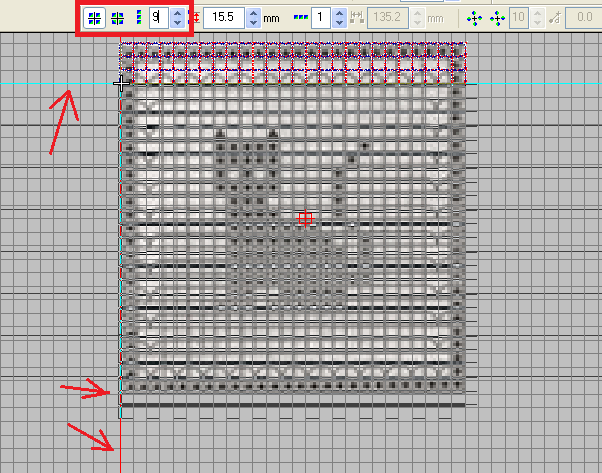Click the greyed field showing 10
The height and width of the screenshot is (473, 602).
(x=519, y=18)
